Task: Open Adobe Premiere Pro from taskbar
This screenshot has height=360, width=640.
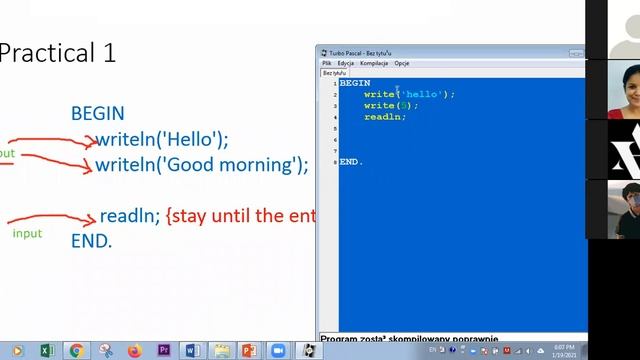Action: point(164,351)
